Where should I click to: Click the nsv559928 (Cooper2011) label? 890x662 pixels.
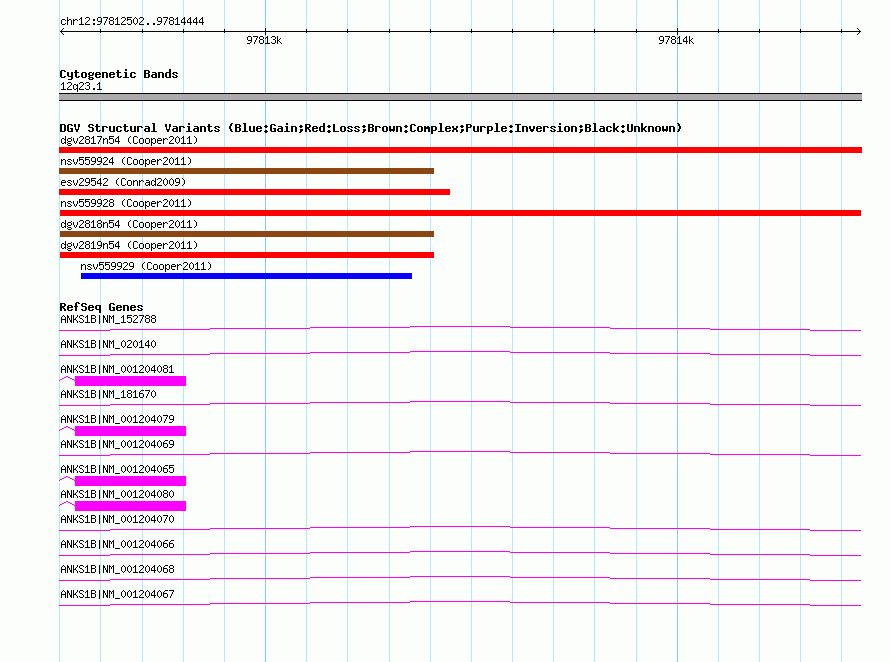pyautogui.click(x=126, y=203)
